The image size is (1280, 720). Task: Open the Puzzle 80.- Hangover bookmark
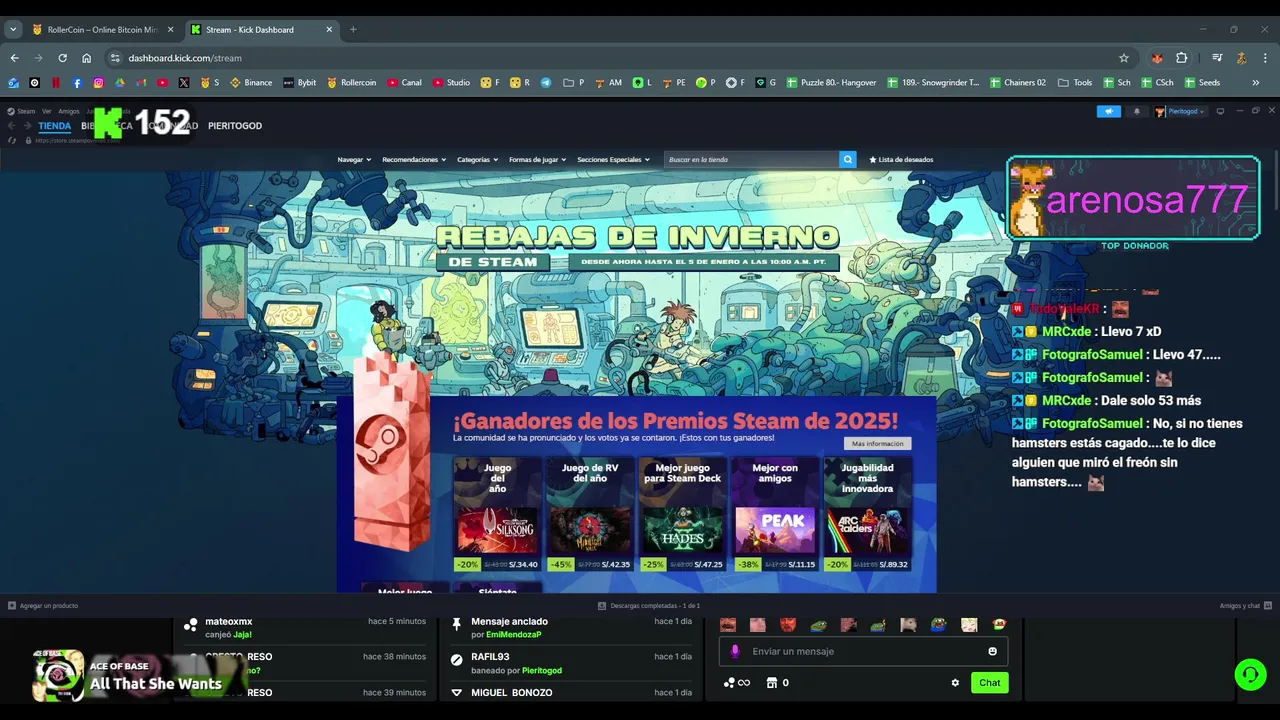click(831, 83)
